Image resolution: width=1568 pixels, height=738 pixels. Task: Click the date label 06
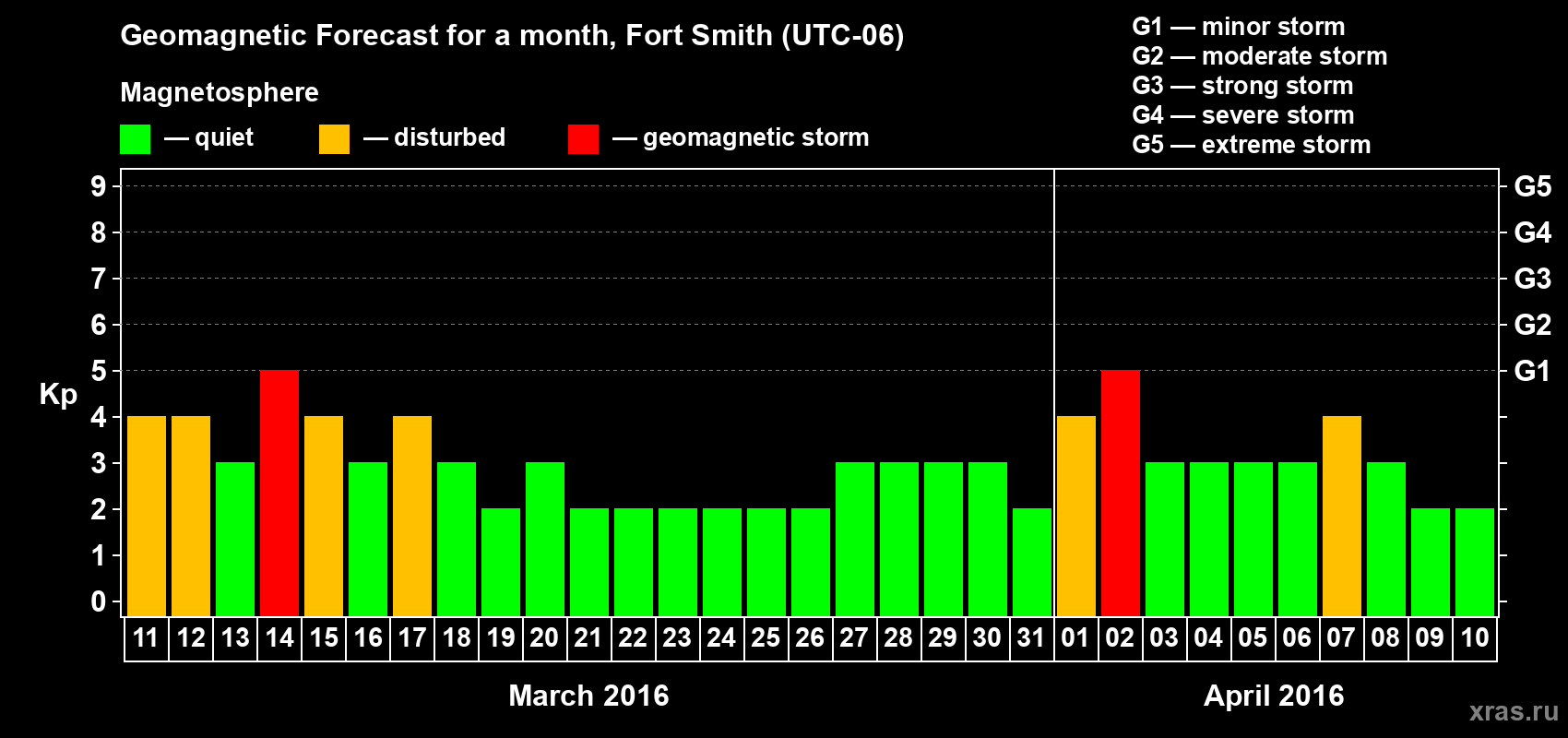pos(1298,637)
